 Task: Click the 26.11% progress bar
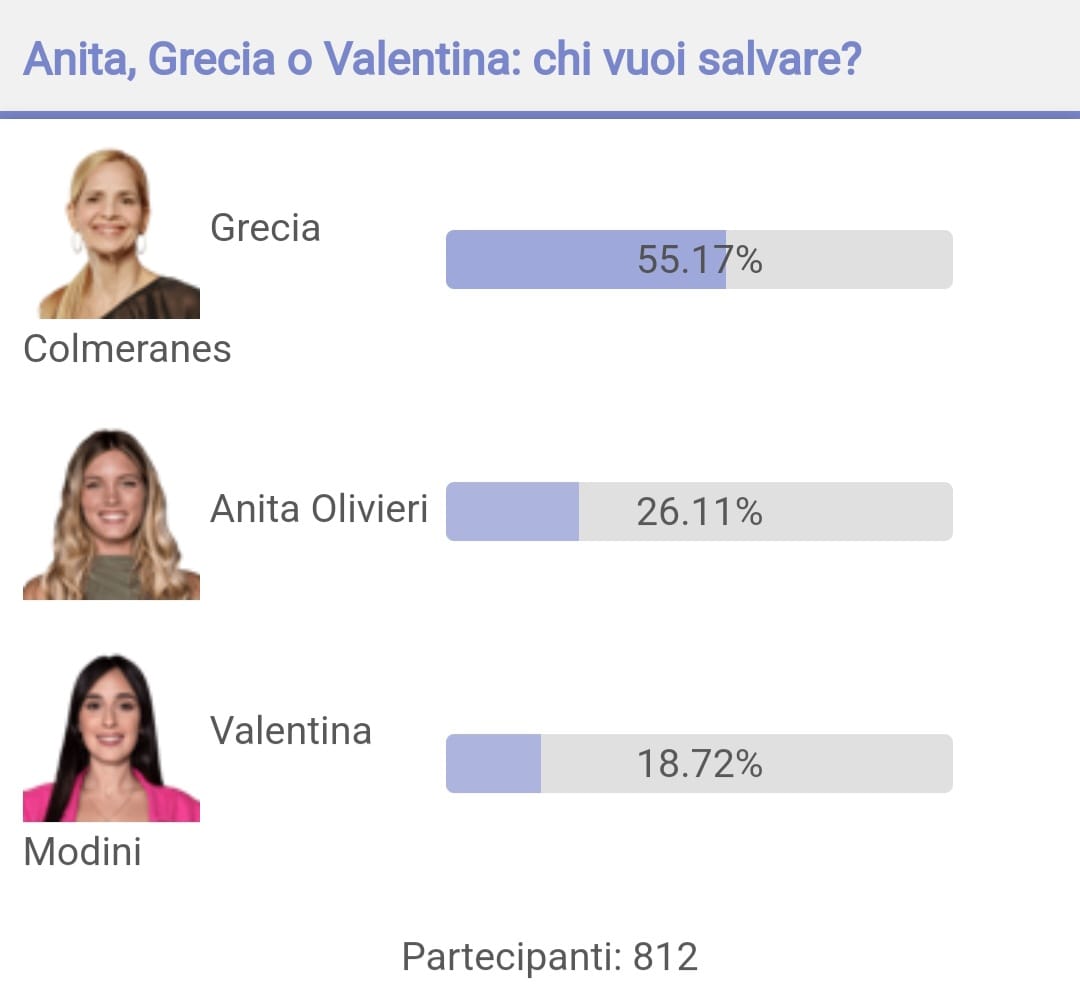point(699,512)
